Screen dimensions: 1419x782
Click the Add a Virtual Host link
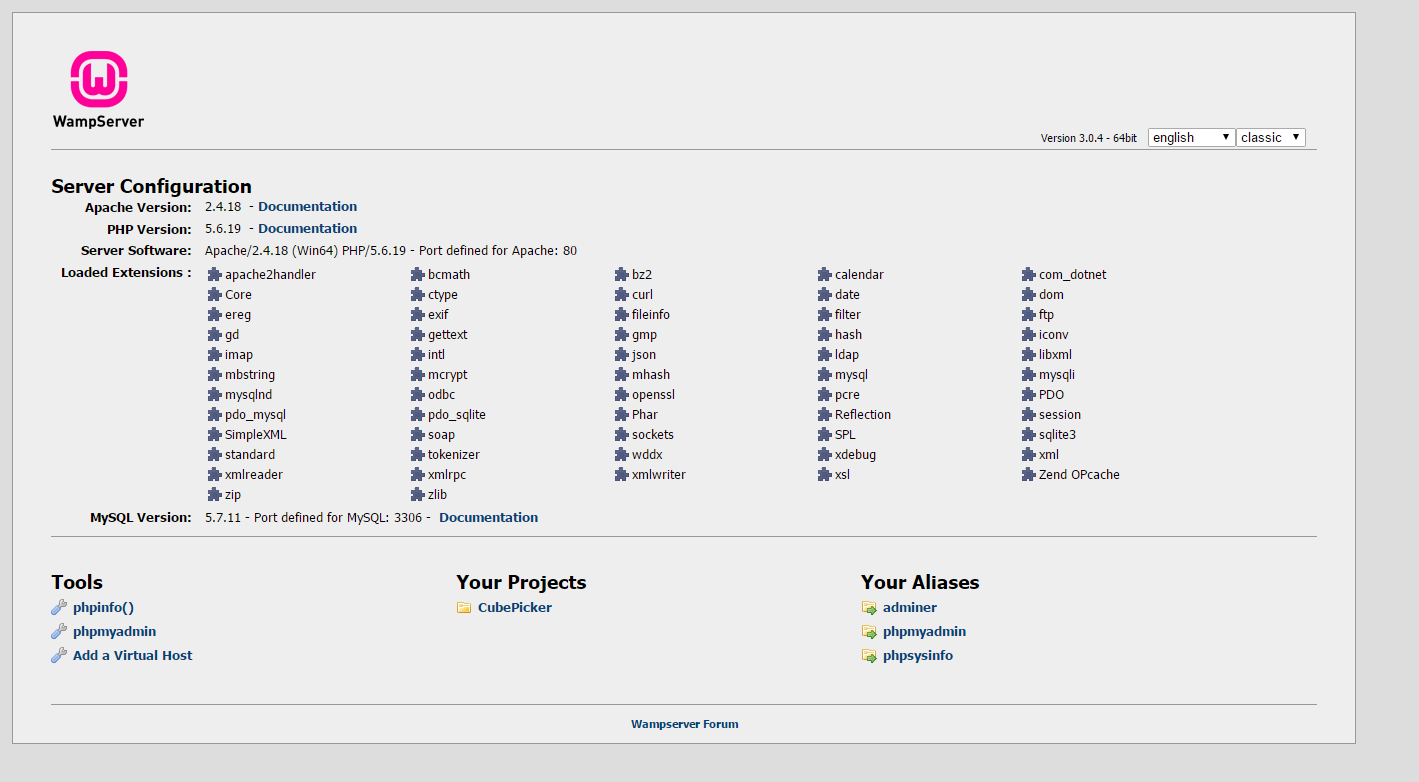pyautogui.click(x=132, y=655)
